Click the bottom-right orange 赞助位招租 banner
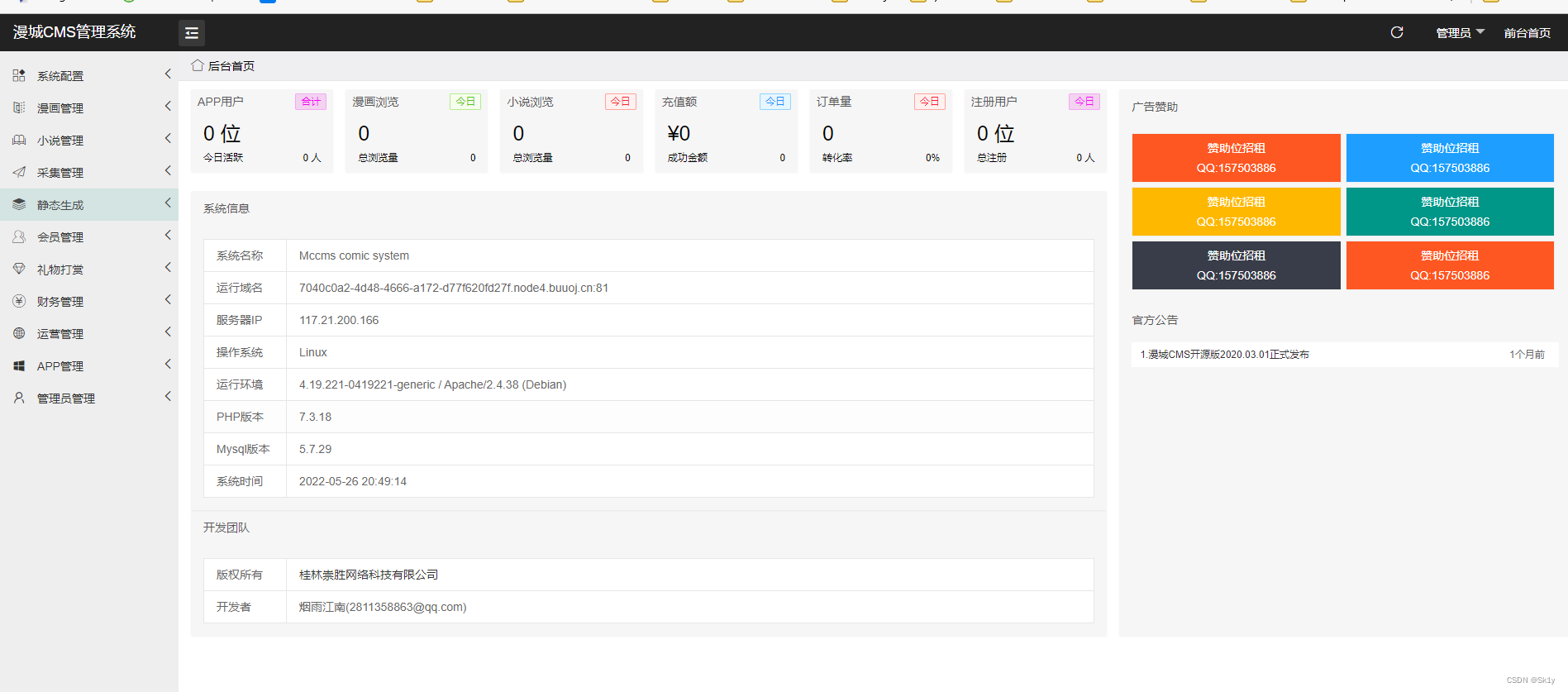 (x=1450, y=265)
